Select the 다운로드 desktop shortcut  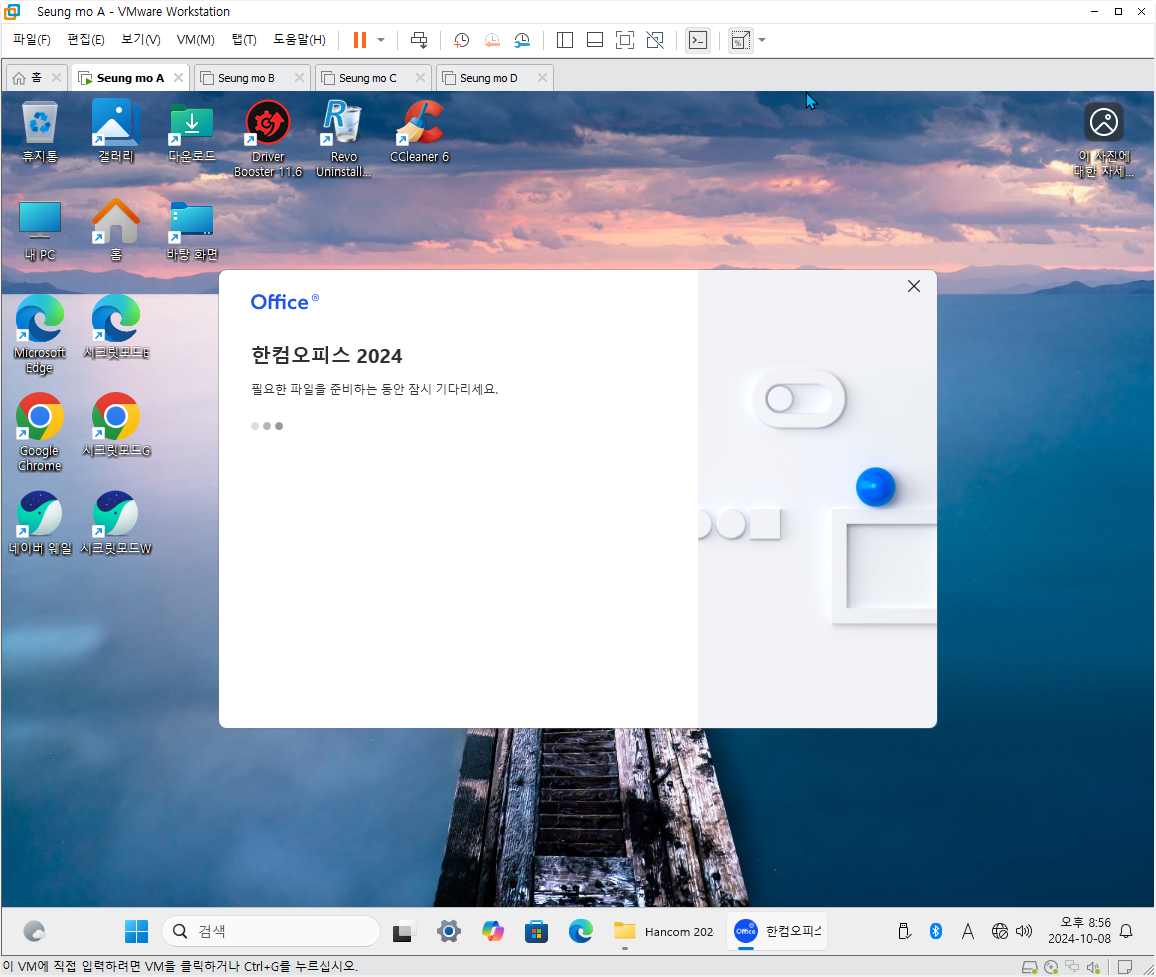[x=192, y=132]
